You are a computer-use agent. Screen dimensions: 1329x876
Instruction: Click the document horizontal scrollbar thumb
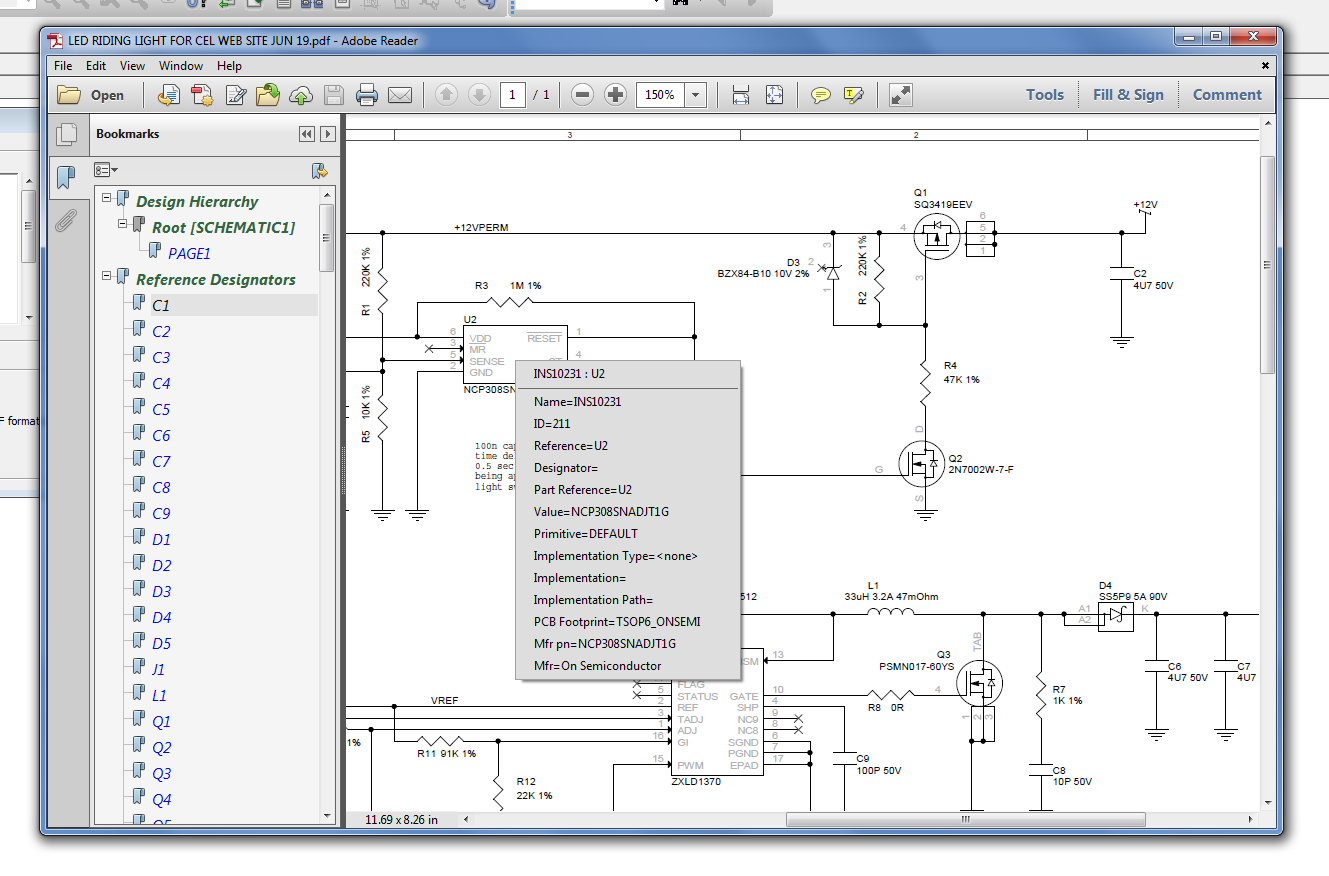tap(966, 819)
